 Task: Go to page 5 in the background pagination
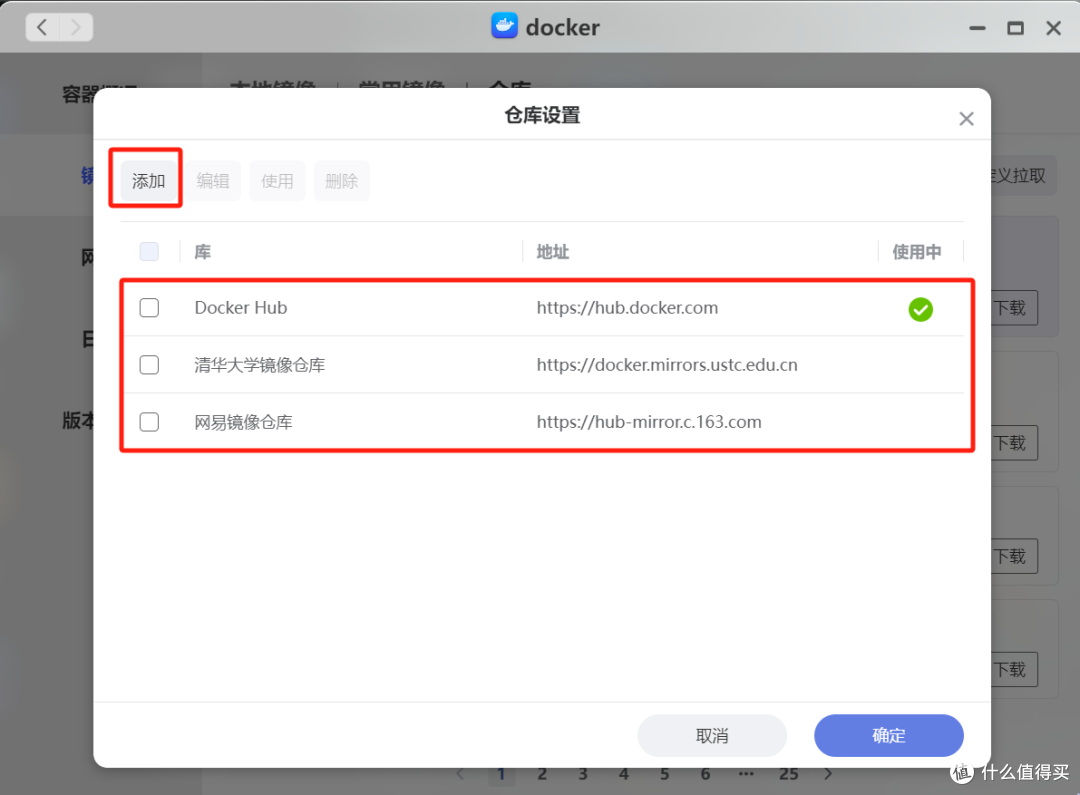click(665, 774)
